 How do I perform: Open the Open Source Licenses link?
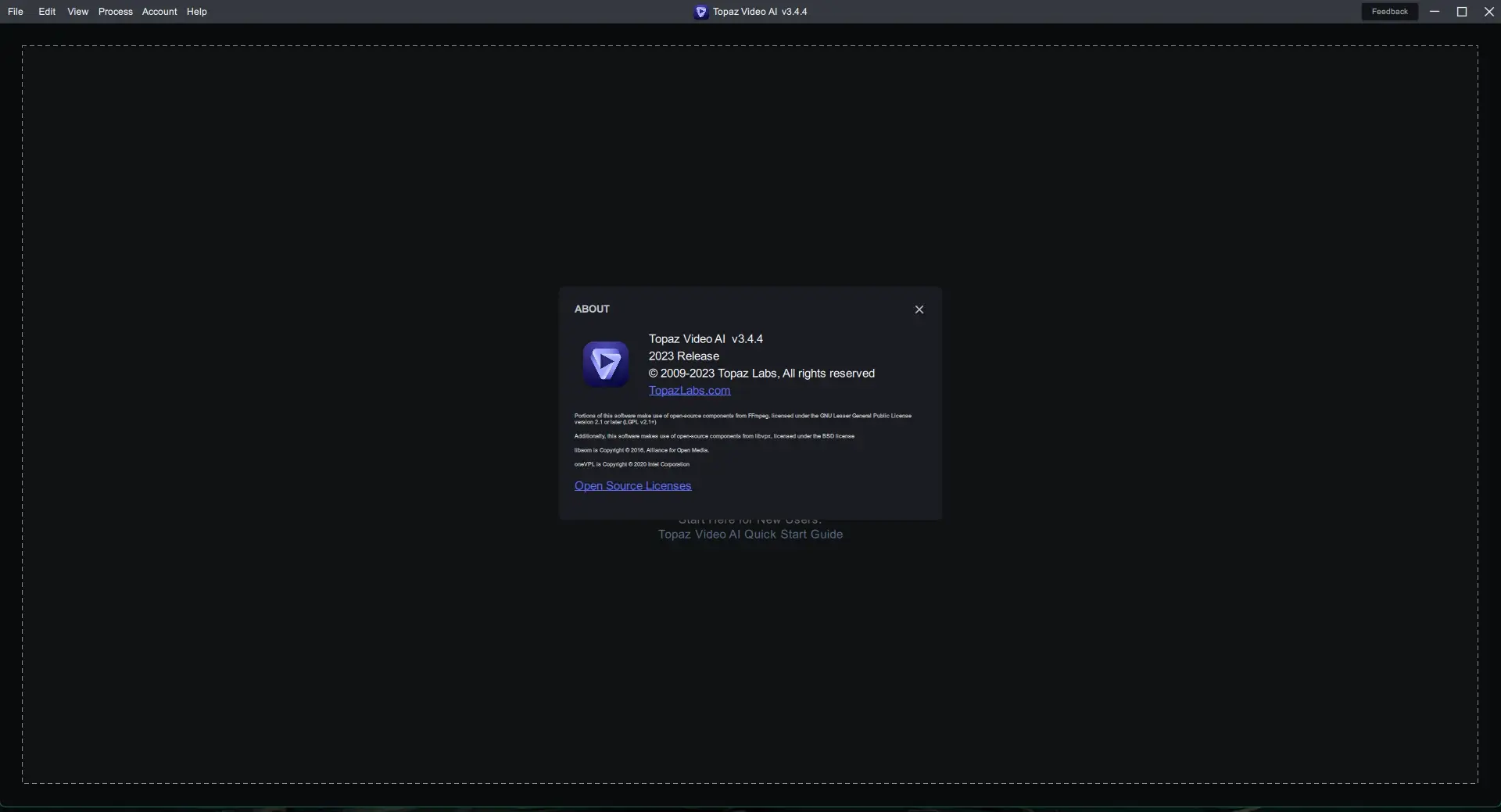point(633,486)
